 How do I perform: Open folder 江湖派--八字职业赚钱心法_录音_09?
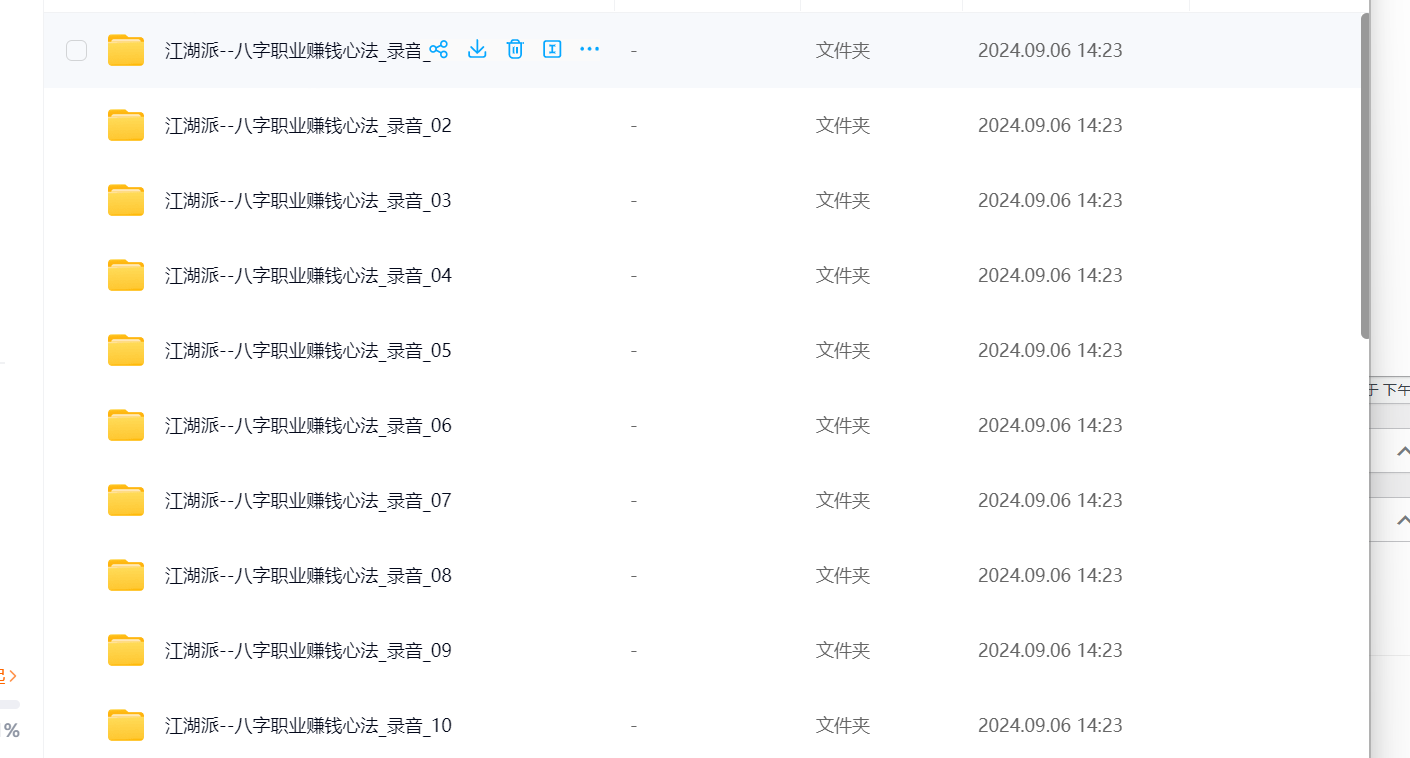coord(308,650)
